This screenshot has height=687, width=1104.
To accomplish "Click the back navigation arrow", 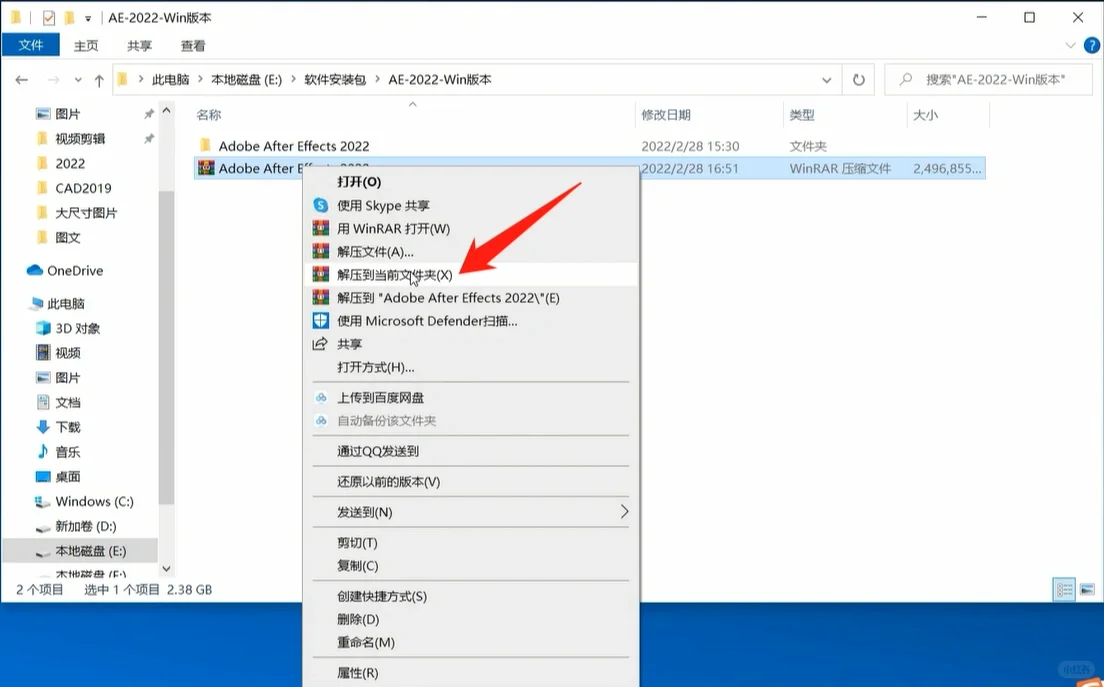I will (22, 79).
